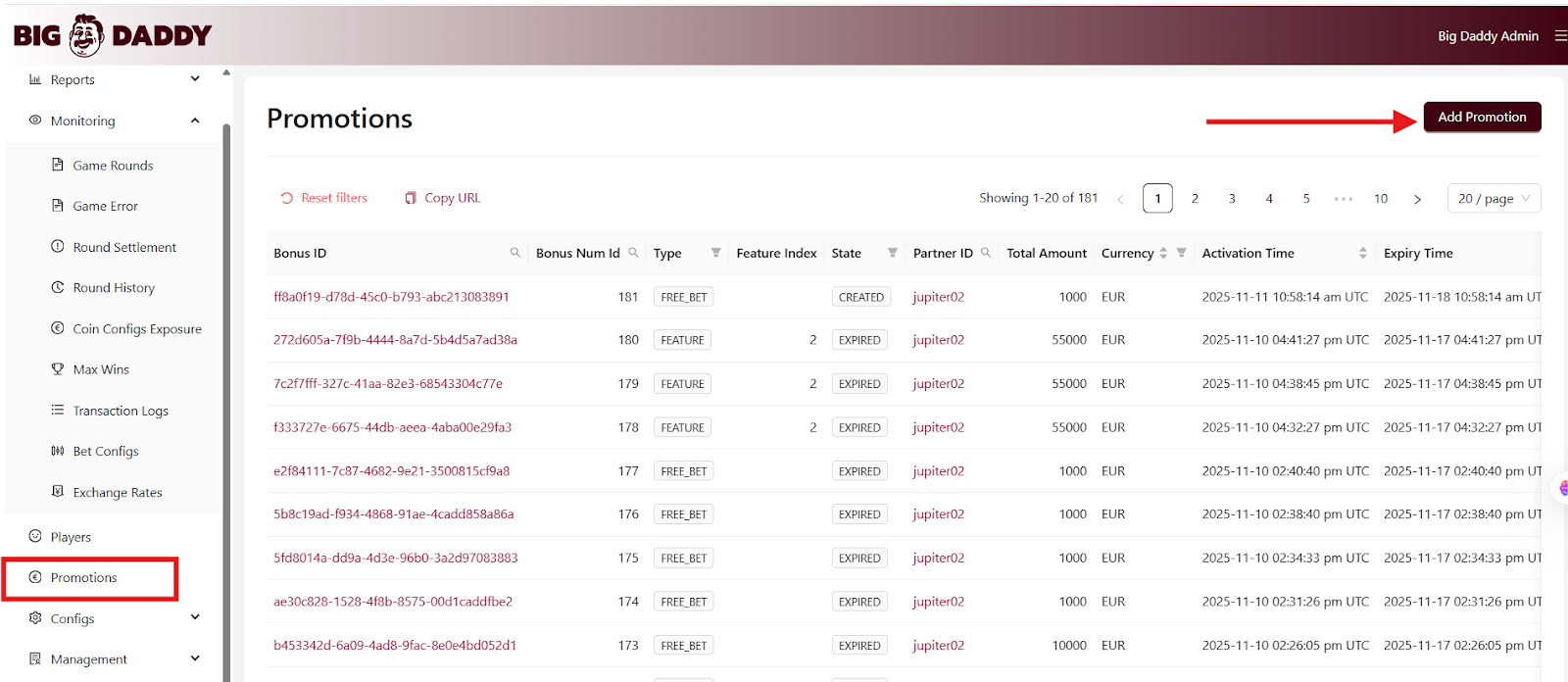The height and width of the screenshot is (682, 1568).
Task: Click the Reports chart icon
Action: [x=35, y=79]
